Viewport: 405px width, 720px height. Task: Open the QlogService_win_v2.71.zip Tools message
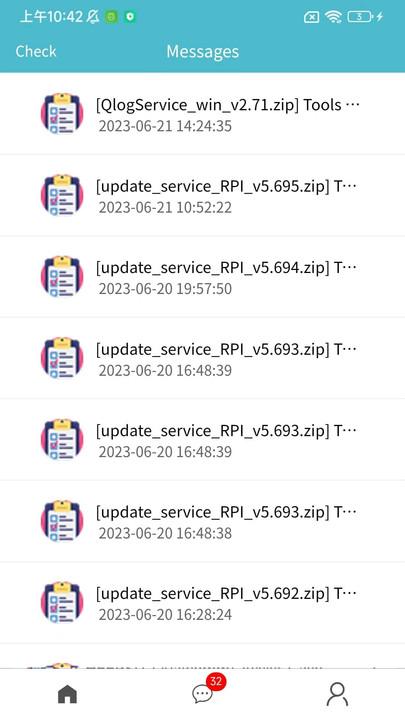pos(202,114)
